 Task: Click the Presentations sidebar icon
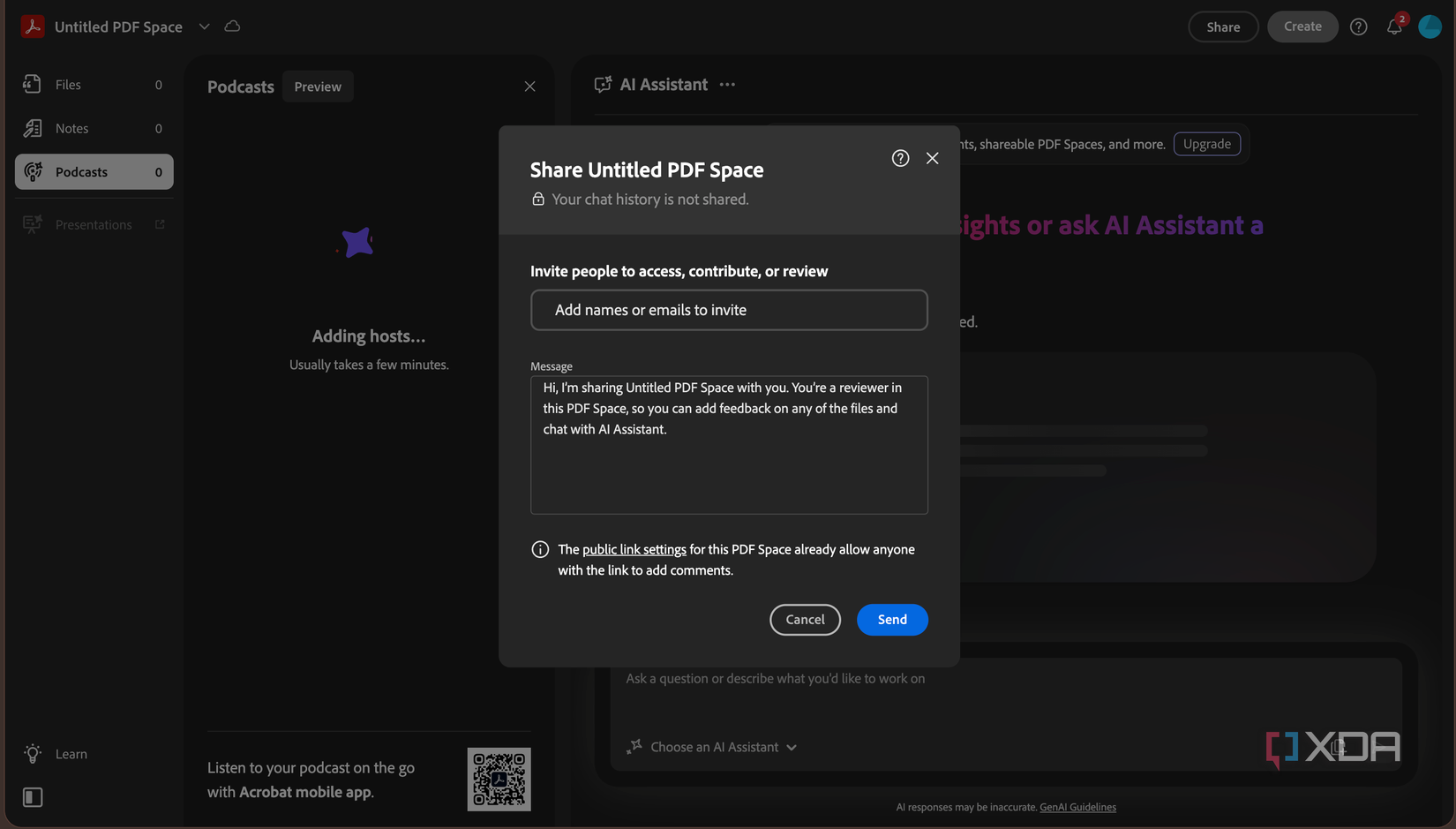(x=33, y=224)
